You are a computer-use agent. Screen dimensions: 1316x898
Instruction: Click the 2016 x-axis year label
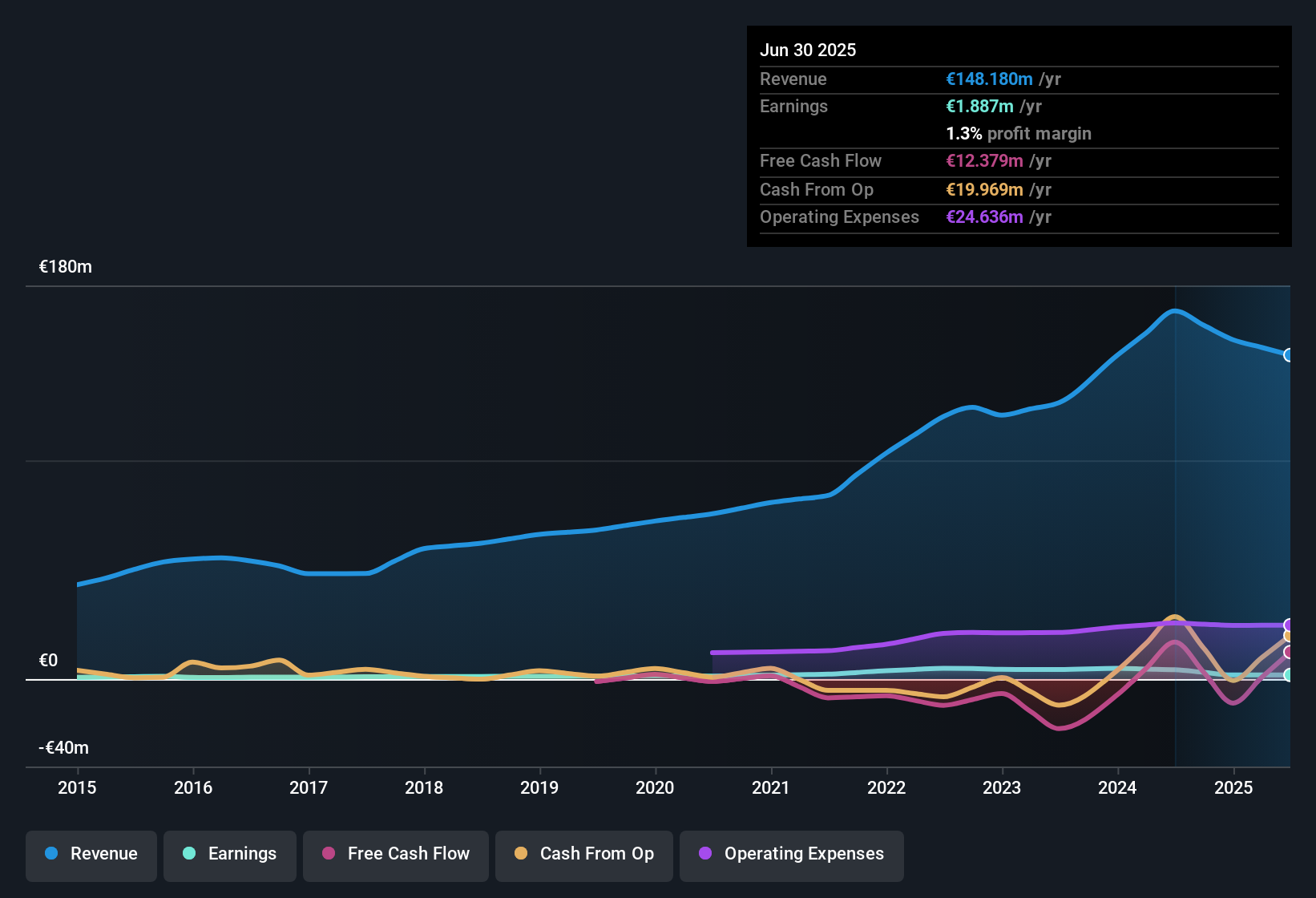193,787
